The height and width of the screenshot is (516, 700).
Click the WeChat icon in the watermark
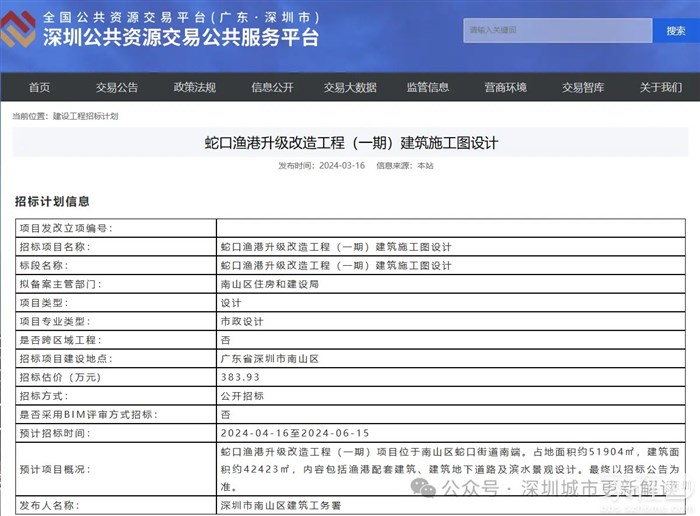pos(427,488)
